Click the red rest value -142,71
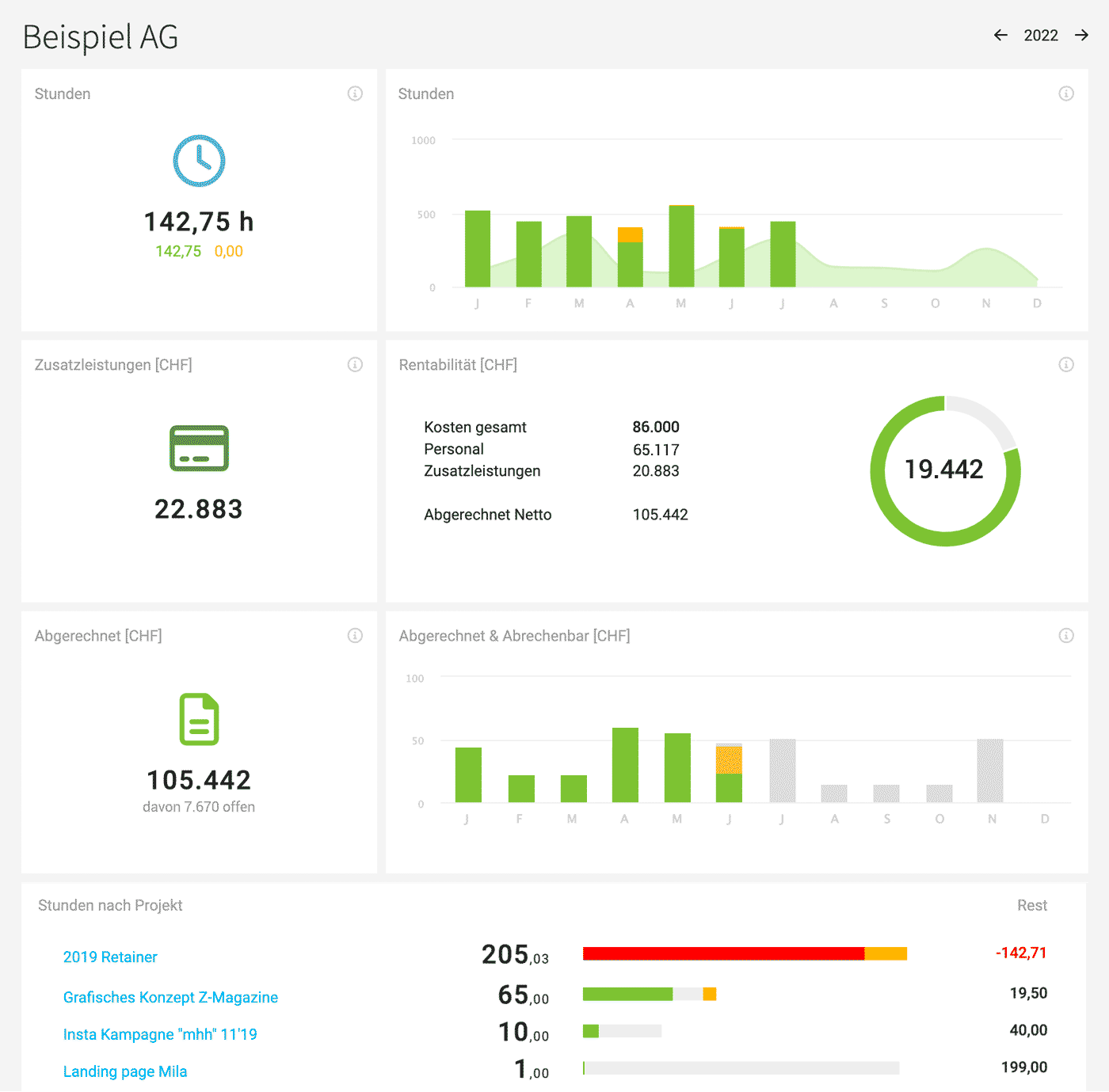 (1021, 953)
